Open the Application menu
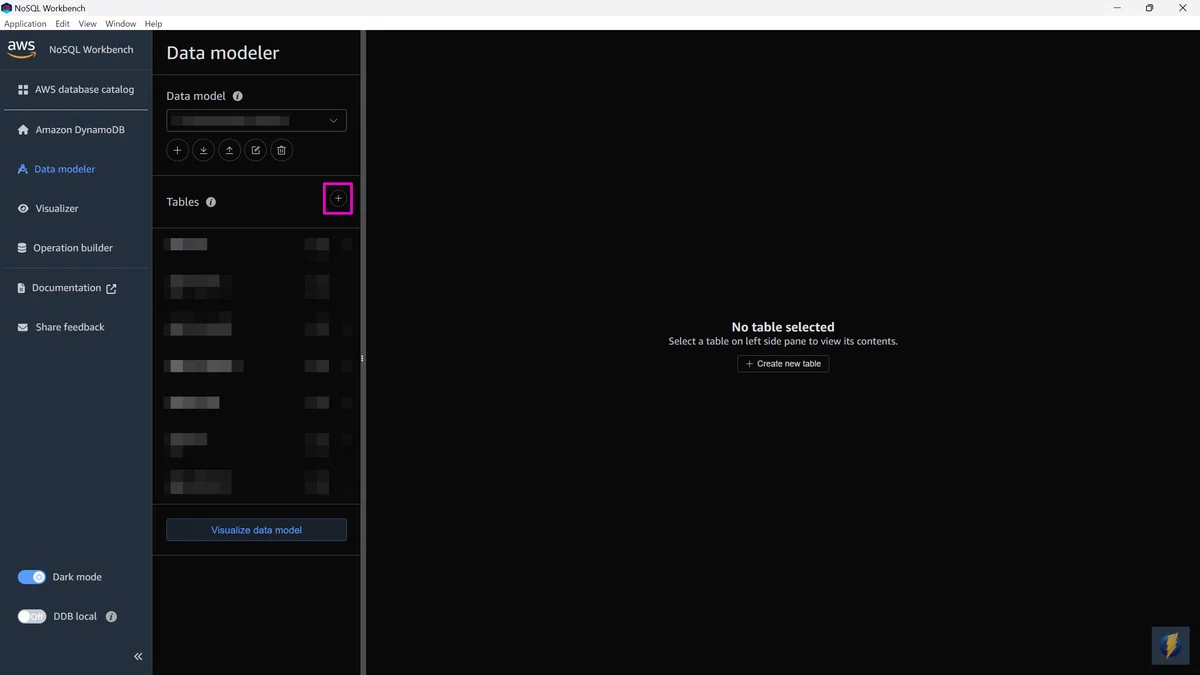Viewport: 1200px width, 675px height. point(25,24)
